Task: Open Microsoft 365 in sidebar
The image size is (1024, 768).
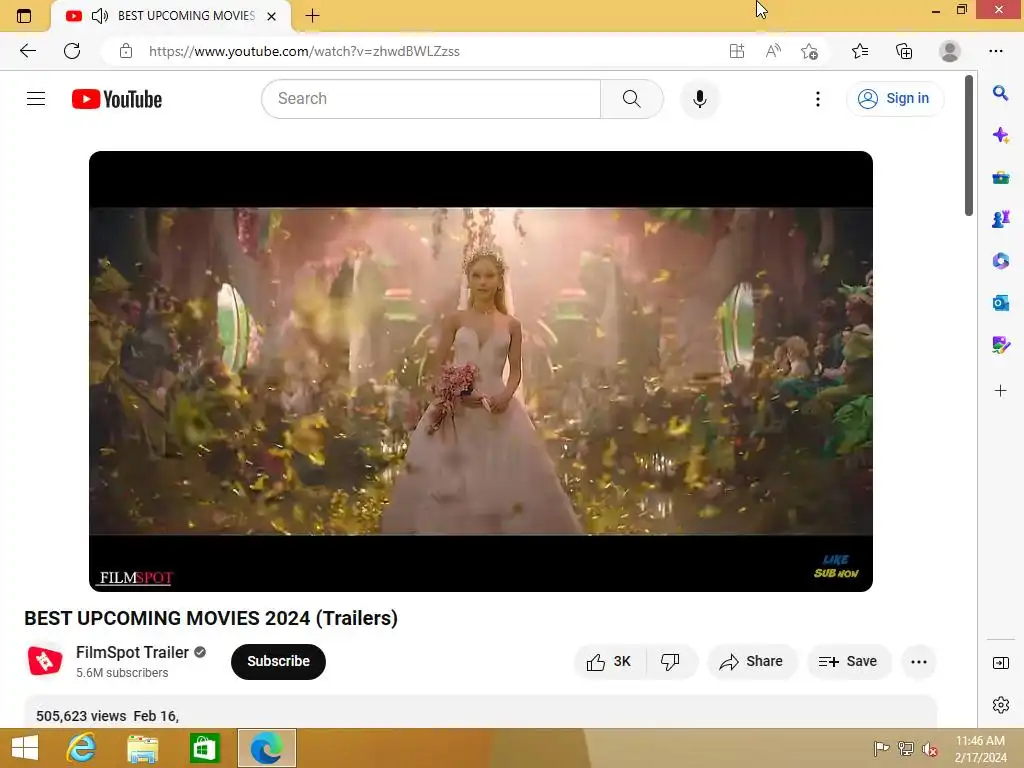Action: point(1000,261)
